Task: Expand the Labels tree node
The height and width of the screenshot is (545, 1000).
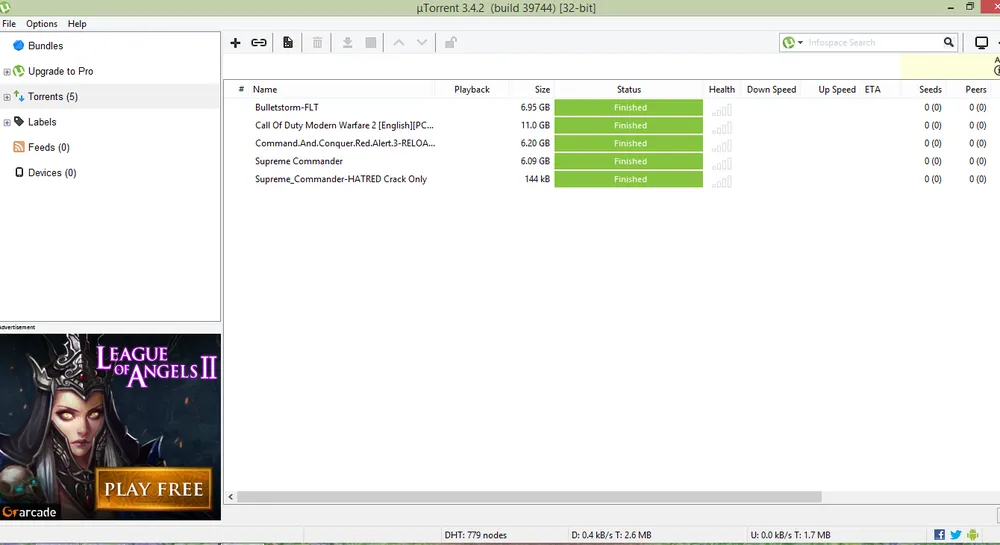Action: click(6, 122)
